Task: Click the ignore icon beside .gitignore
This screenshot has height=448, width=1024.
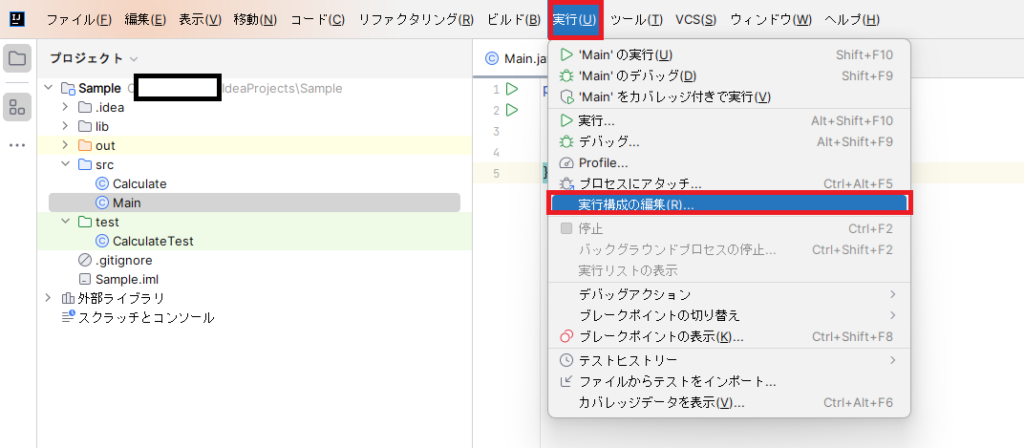Action: (x=85, y=260)
